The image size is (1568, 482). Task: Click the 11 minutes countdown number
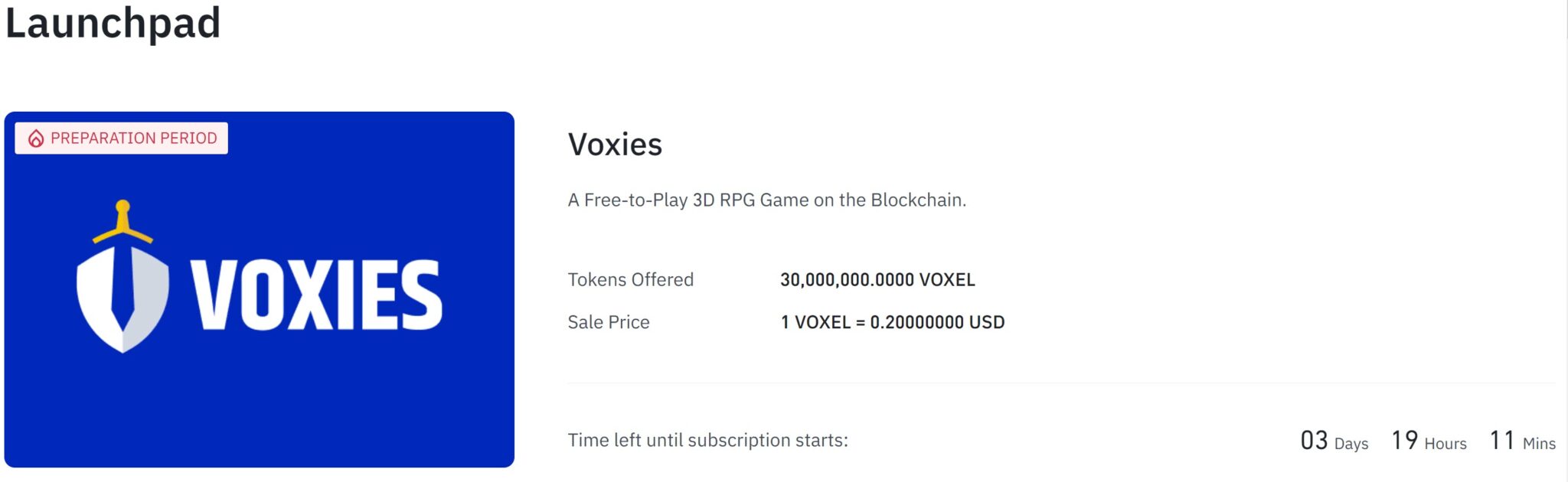click(1502, 441)
